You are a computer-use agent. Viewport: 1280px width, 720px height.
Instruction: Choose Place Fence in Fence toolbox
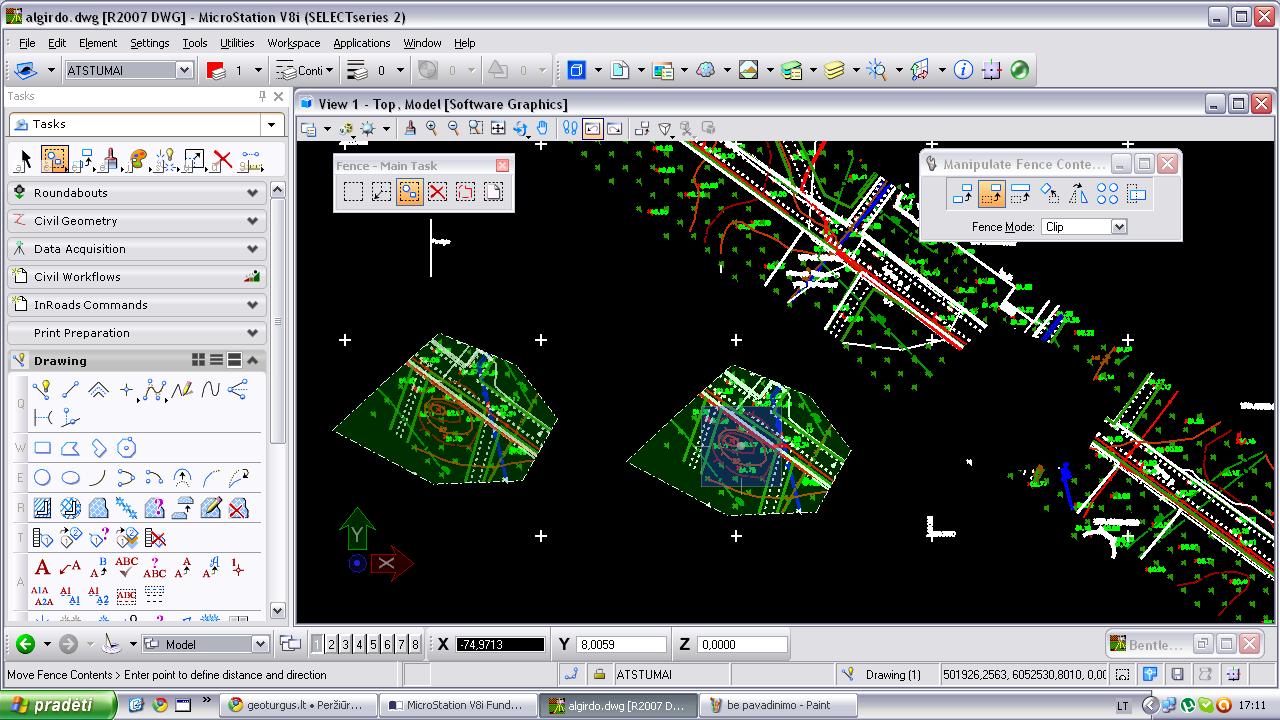point(353,192)
